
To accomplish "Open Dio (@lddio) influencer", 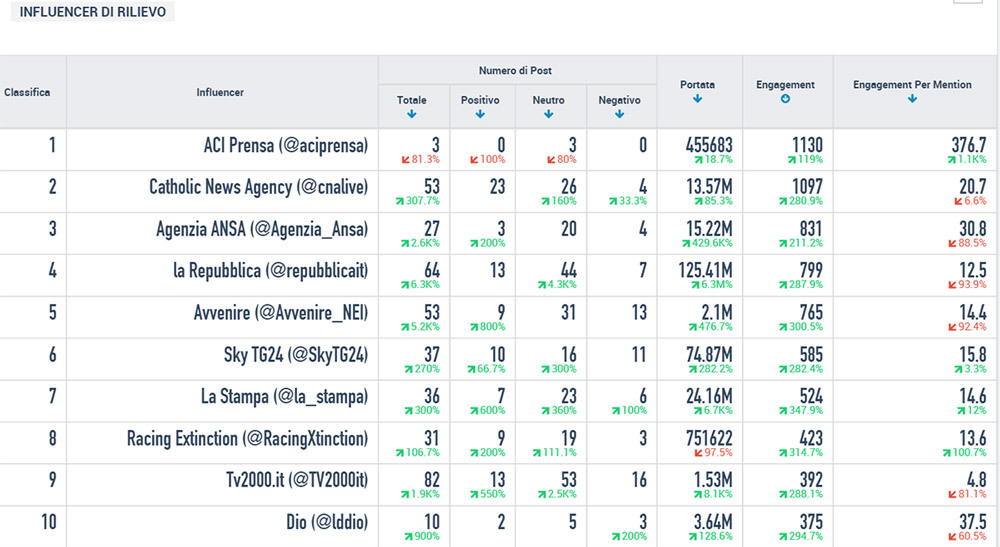I will pos(327,522).
